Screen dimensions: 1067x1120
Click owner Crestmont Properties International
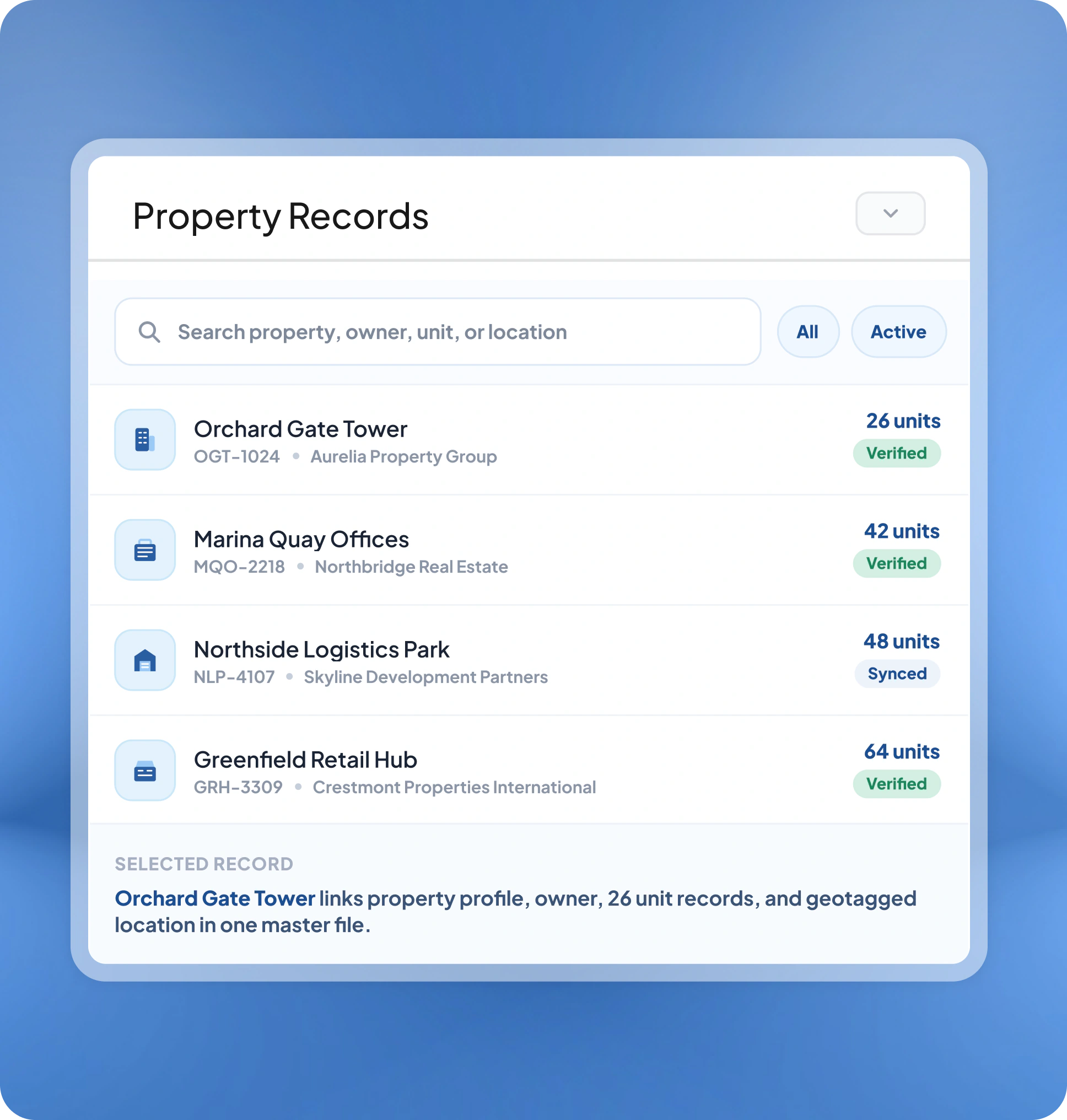(454, 787)
